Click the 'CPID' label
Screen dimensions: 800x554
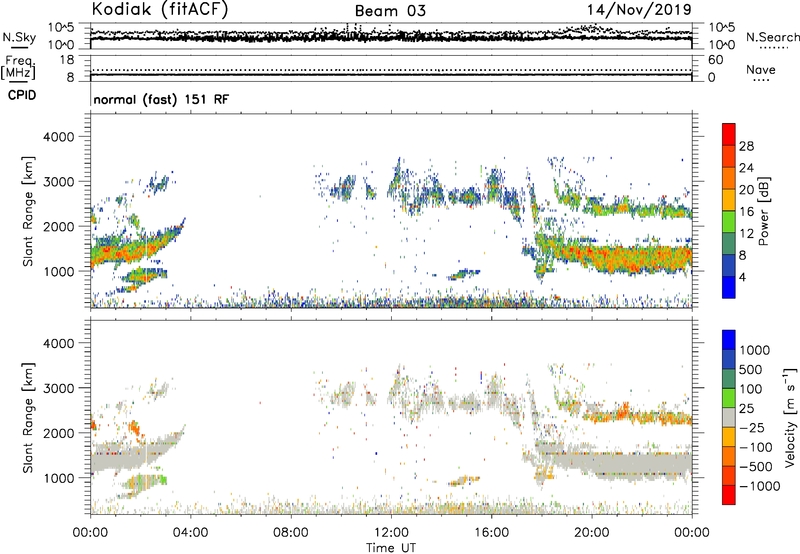point(22,95)
